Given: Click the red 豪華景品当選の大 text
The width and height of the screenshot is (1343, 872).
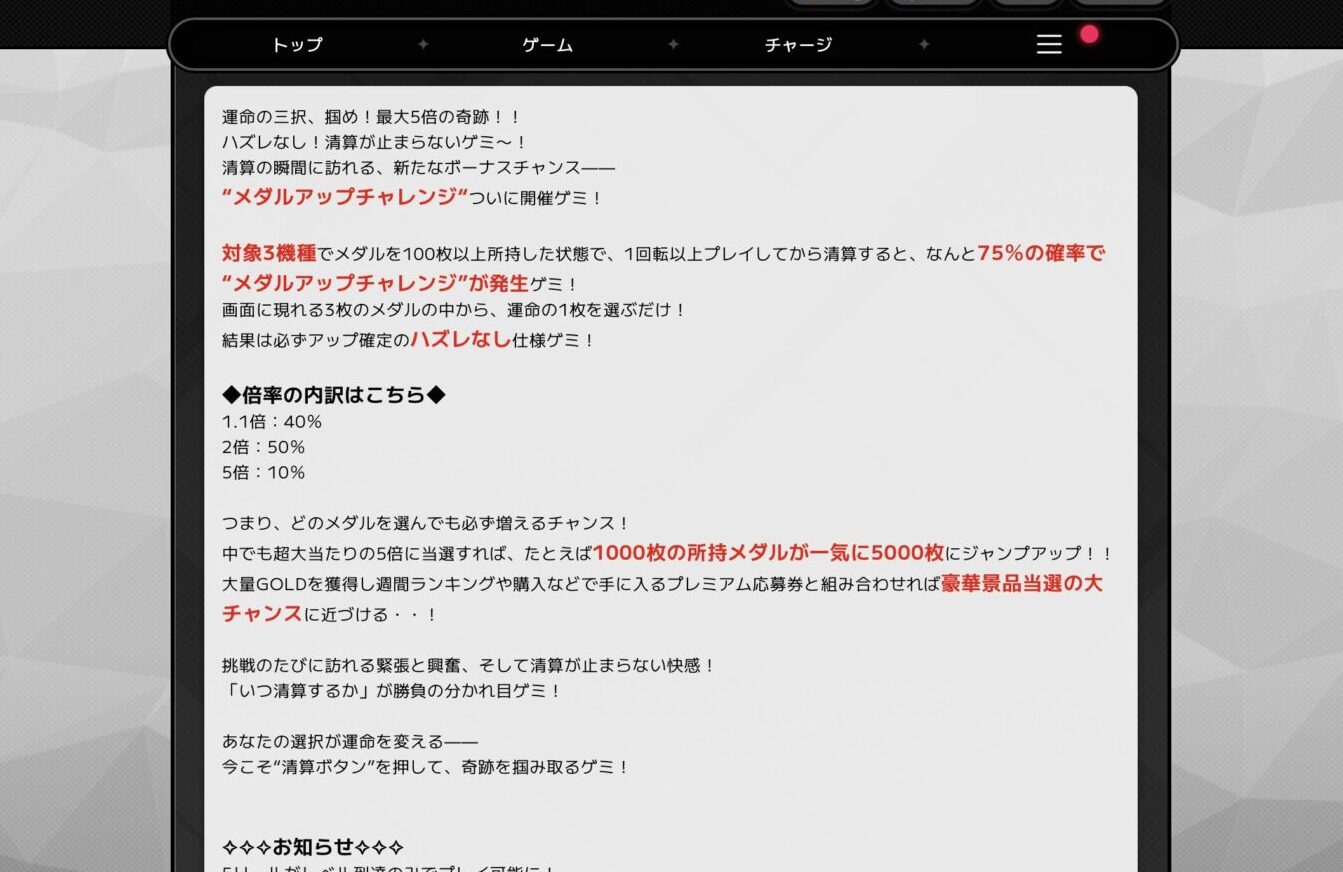Looking at the screenshot, I should coord(1021,584).
